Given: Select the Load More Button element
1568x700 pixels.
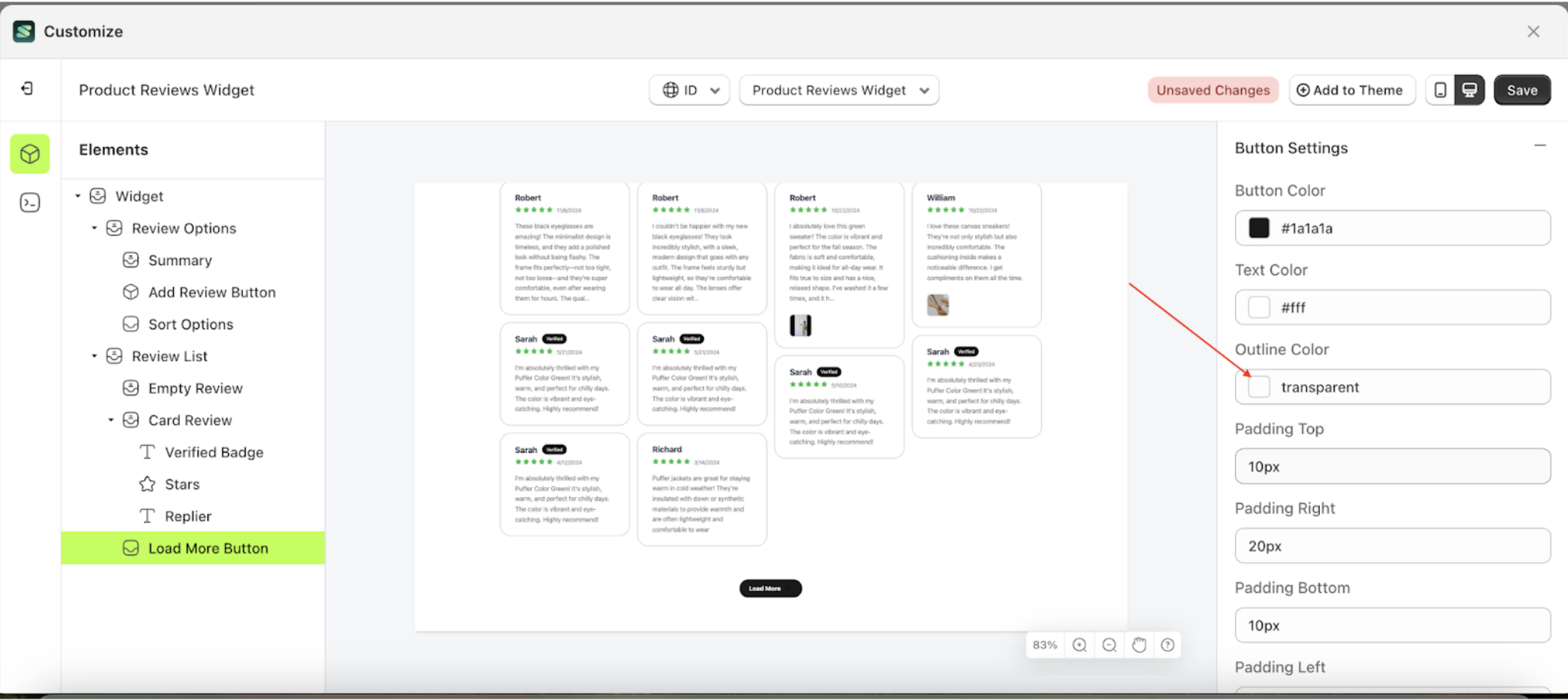Looking at the screenshot, I should click(208, 548).
